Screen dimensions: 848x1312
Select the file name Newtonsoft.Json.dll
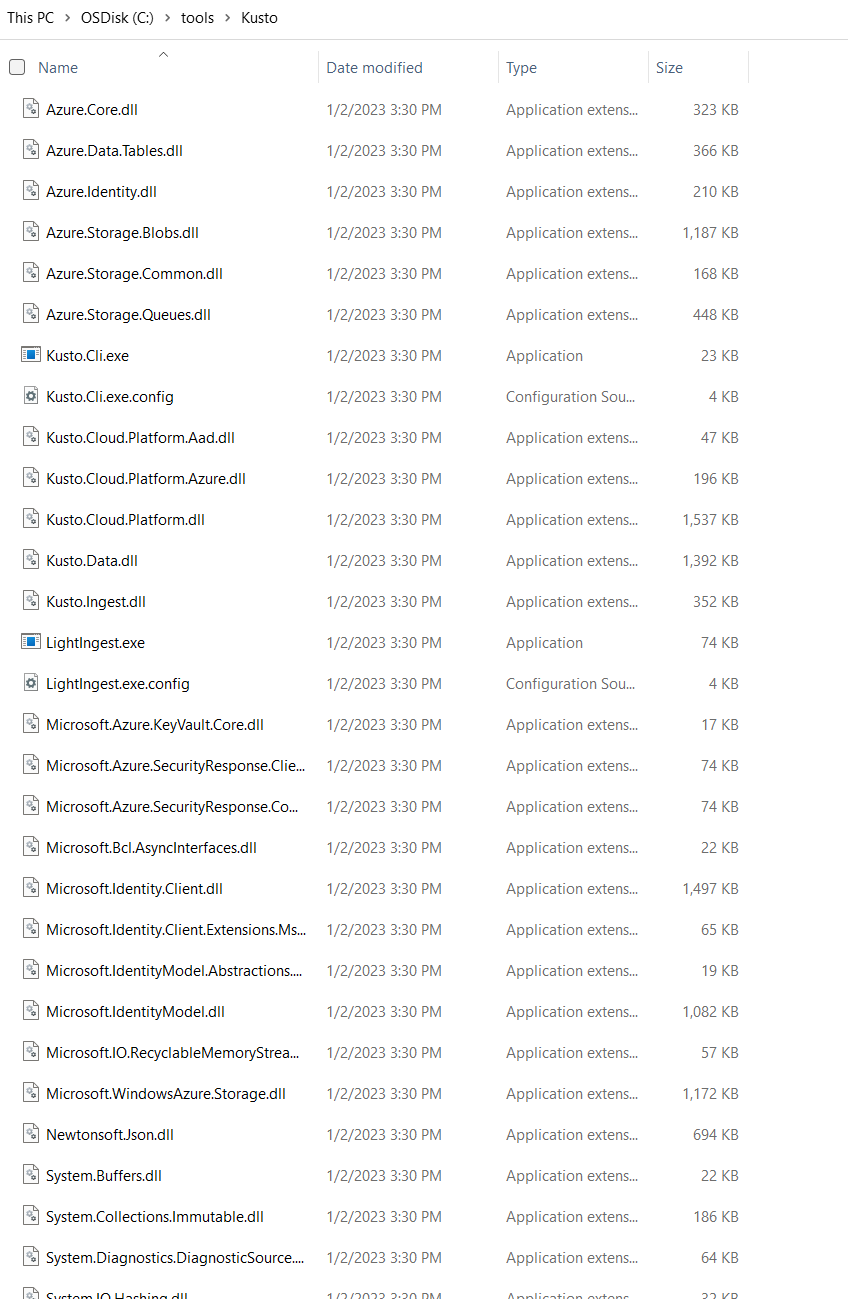coord(110,1135)
